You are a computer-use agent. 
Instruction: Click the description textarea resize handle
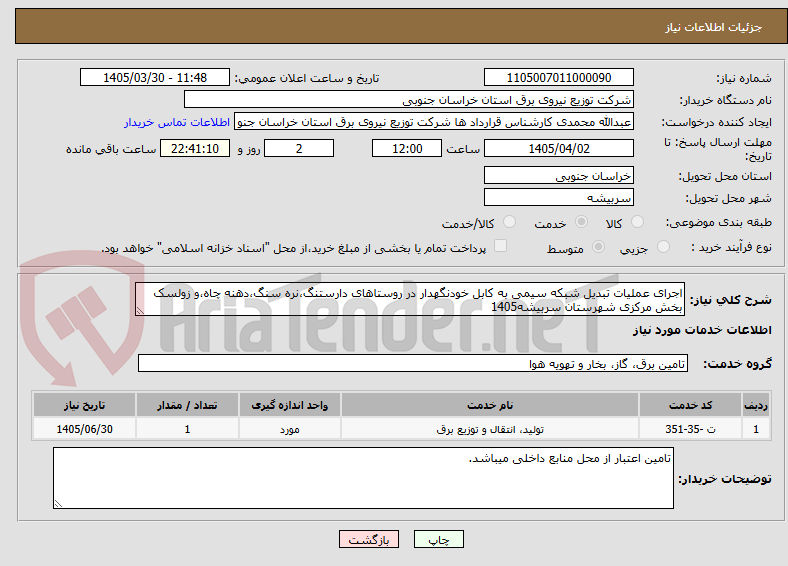pyautogui.click(x=140, y=311)
